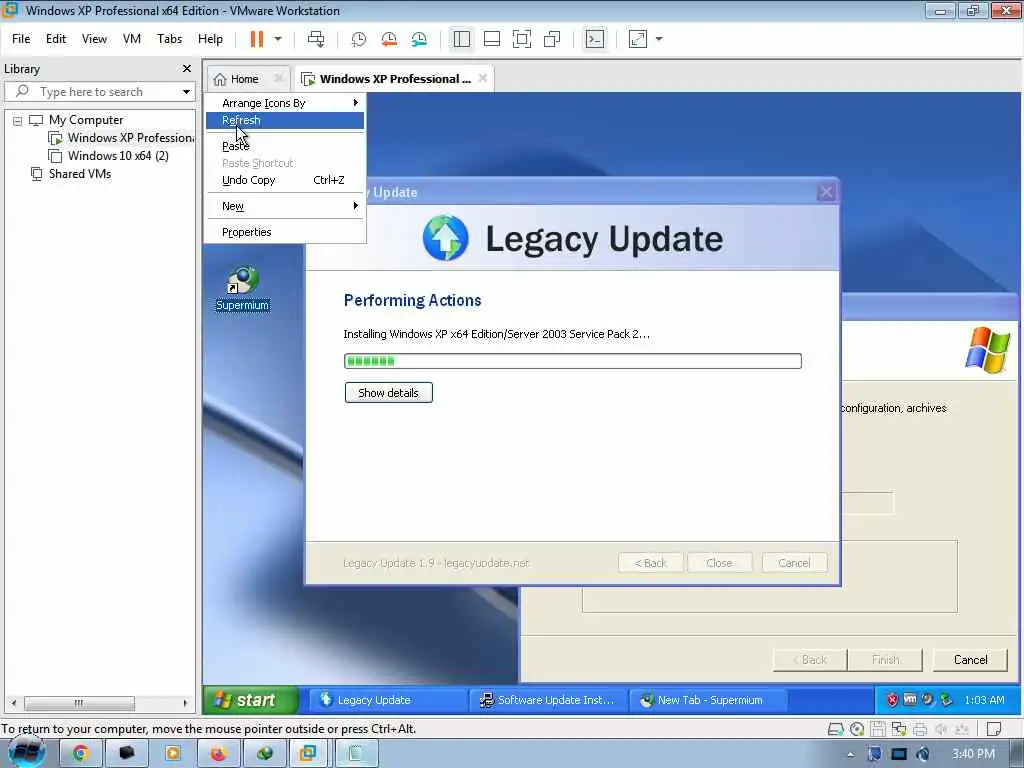Click the Legacy Update globe logo

tap(445, 238)
